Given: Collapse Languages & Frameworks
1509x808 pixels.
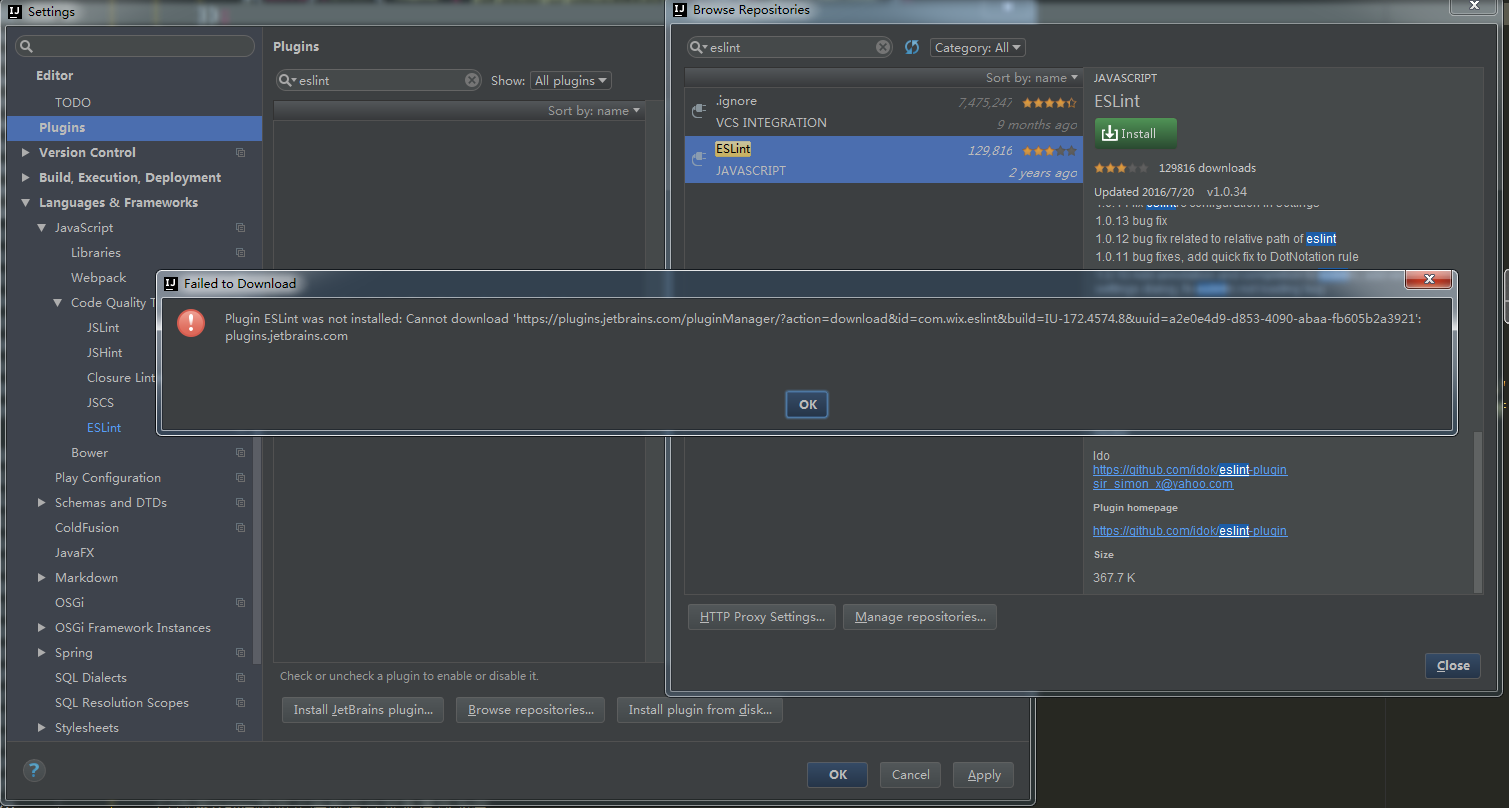Looking at the screenshot, I should coord(26,203).
